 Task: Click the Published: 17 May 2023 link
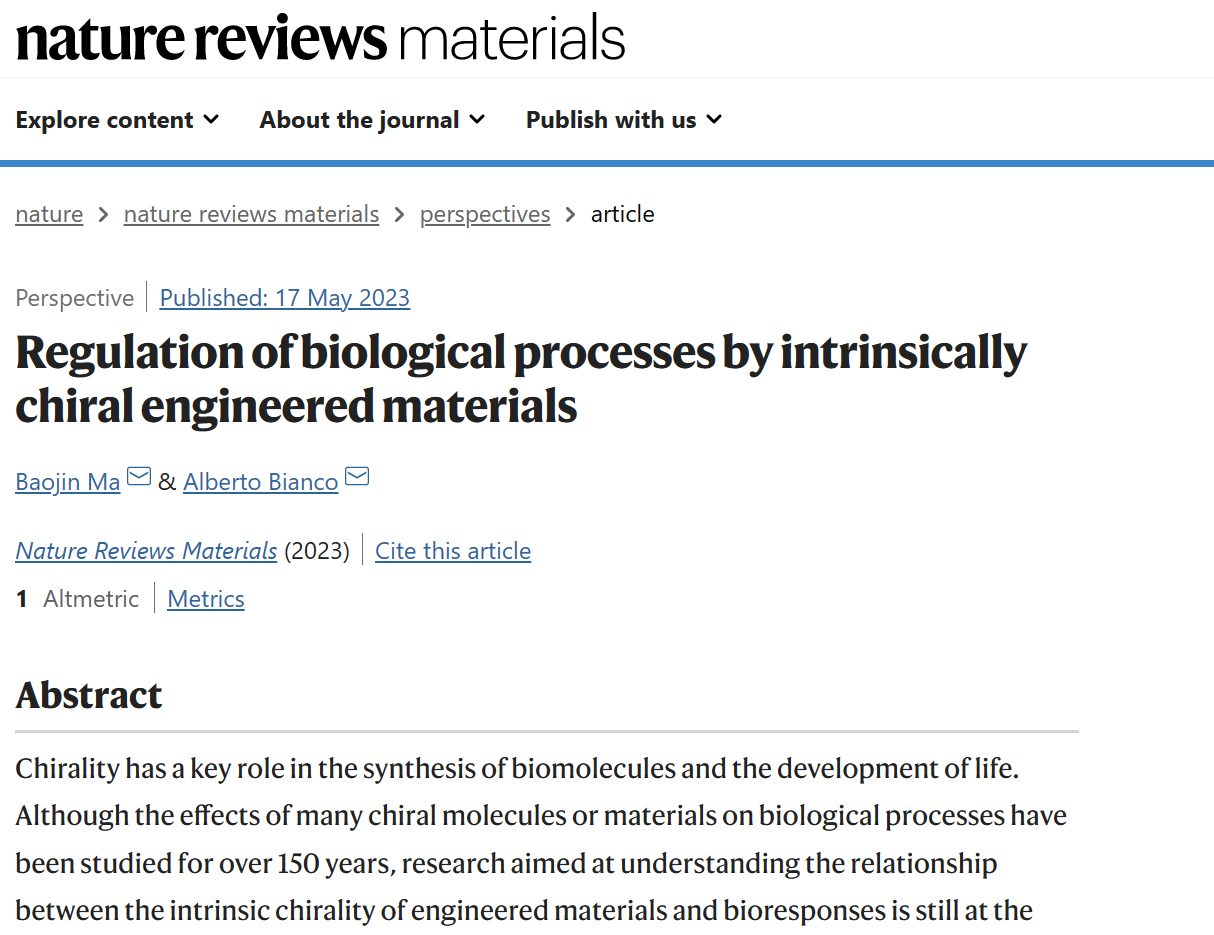pos(285,298)
